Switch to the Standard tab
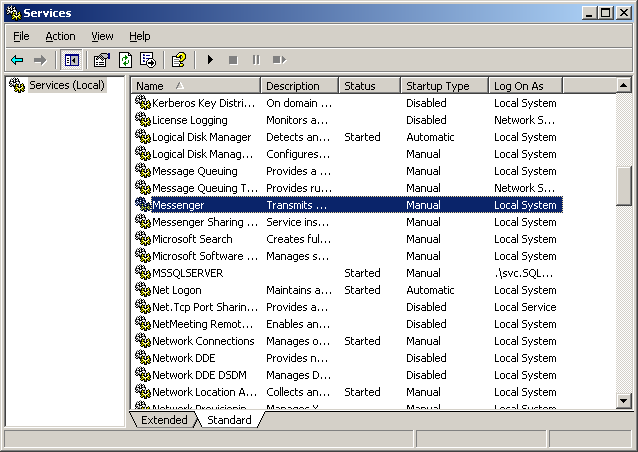 click(229, 420)
